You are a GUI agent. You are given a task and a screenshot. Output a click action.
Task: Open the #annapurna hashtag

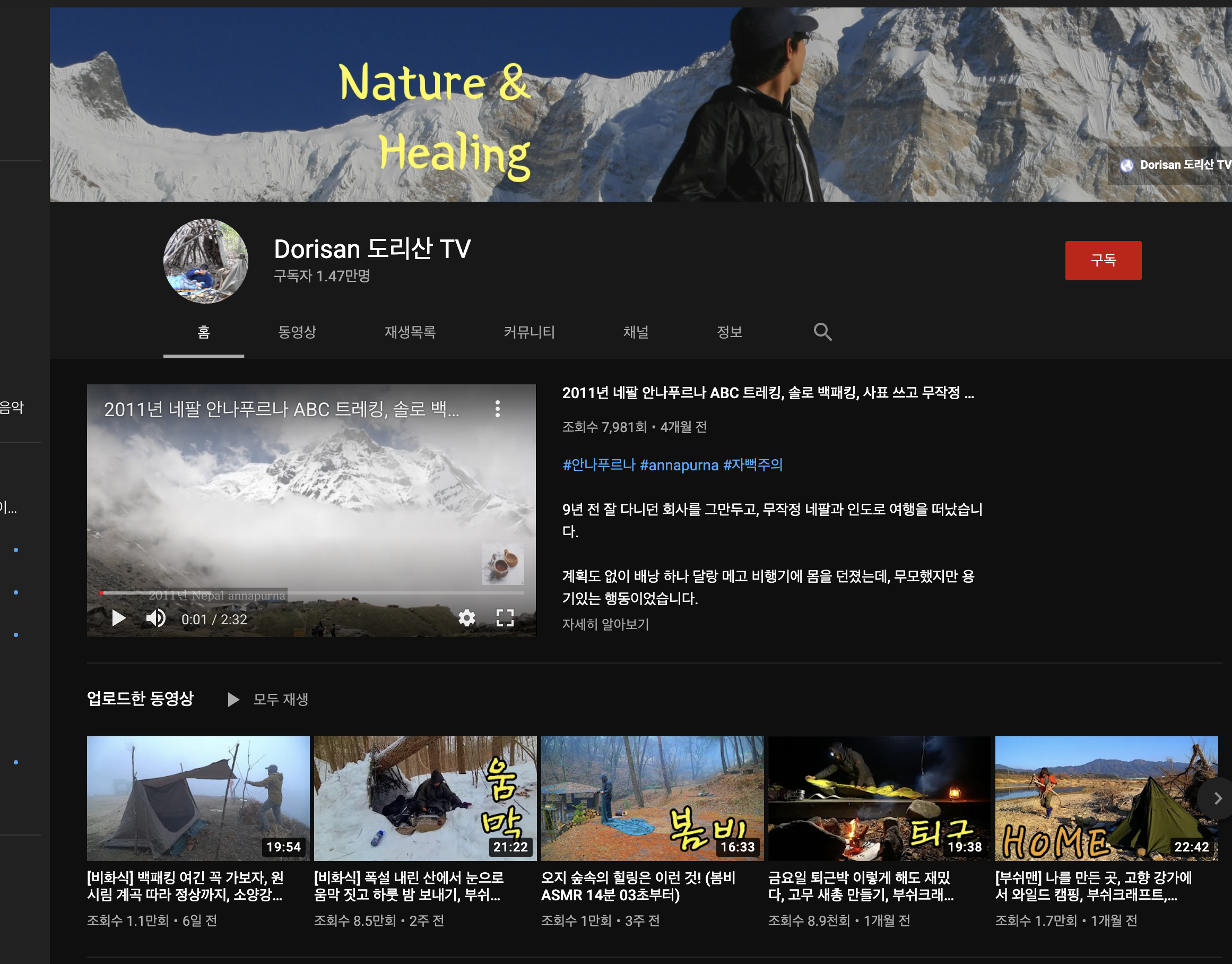pos(680,465)
